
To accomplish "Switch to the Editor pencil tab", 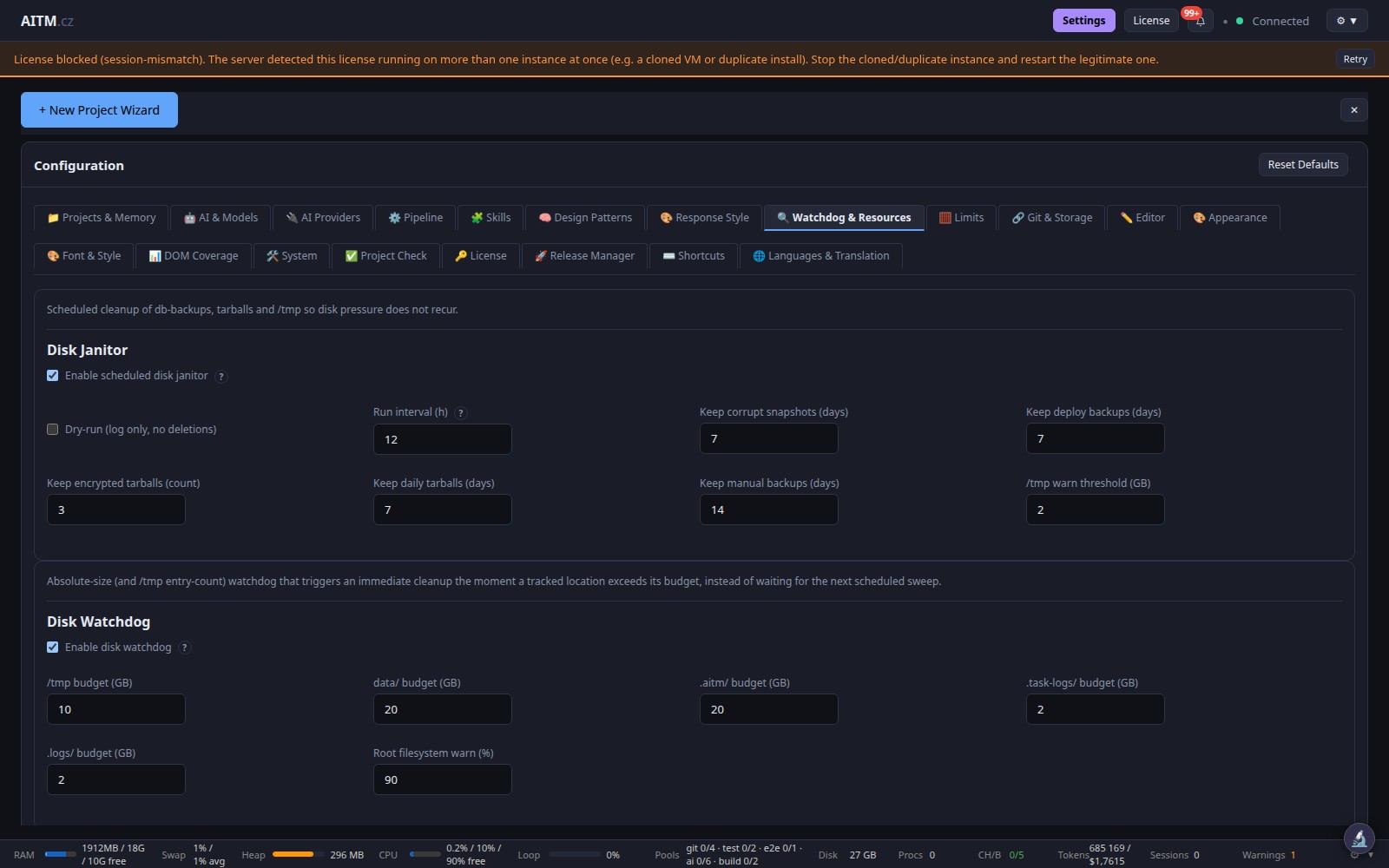I will (x=1142, y=218).
